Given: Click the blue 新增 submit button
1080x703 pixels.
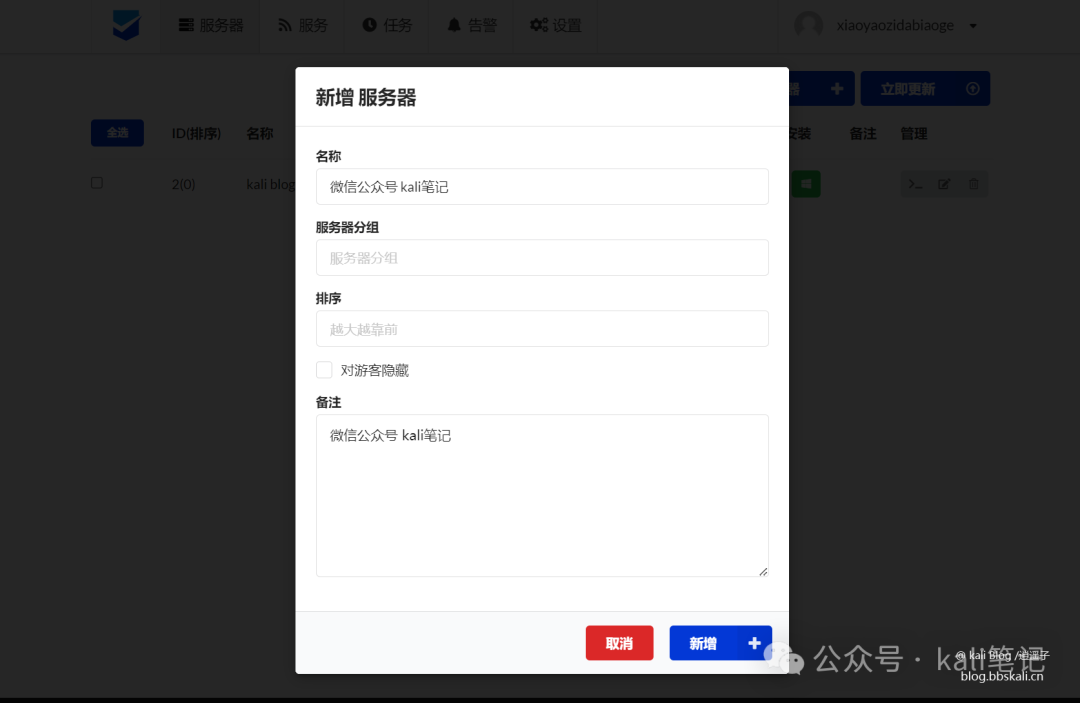Looking at the screenshot, I should coord(720,643).
